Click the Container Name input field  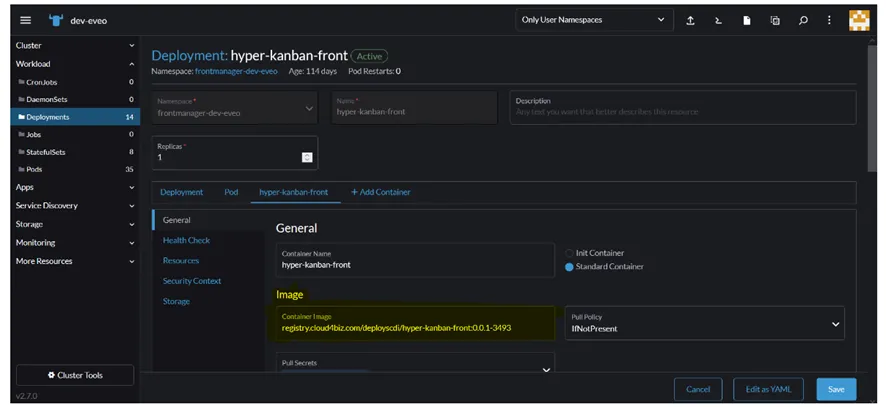415,260
